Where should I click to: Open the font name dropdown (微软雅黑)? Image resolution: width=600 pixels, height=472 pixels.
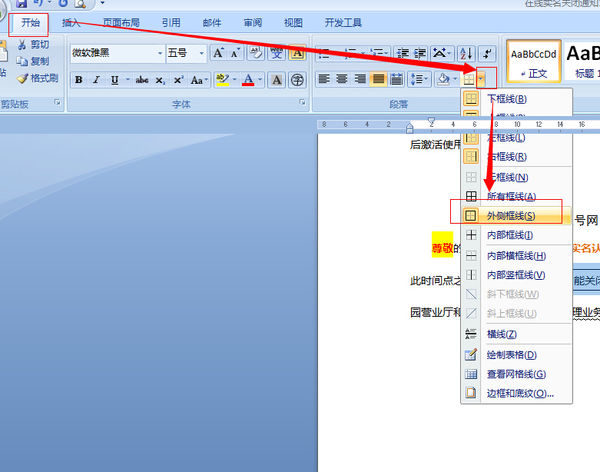[160, 53]
